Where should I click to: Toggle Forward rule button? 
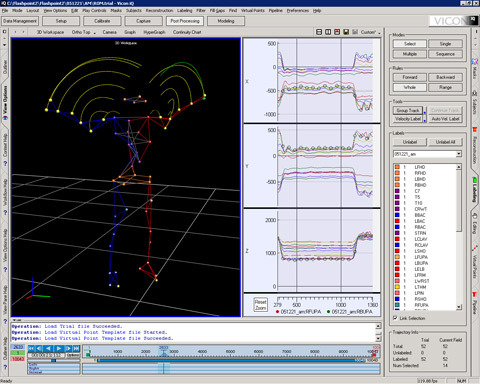click(x=410, y=77)
